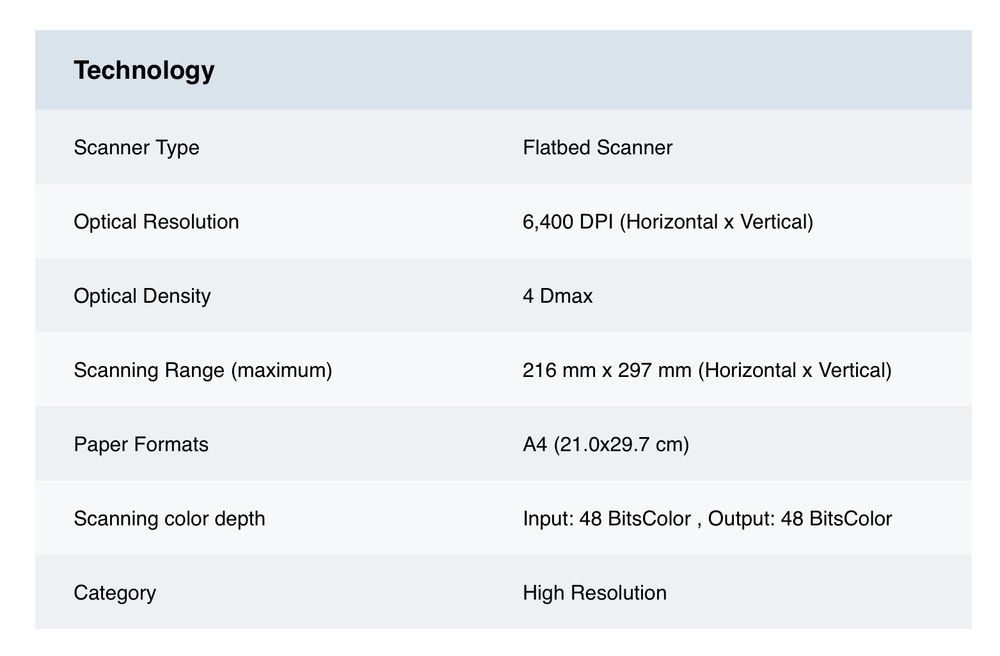Select the Optical Resolution label
This screenshot has height=656, width=1000.
click(156, 222)
